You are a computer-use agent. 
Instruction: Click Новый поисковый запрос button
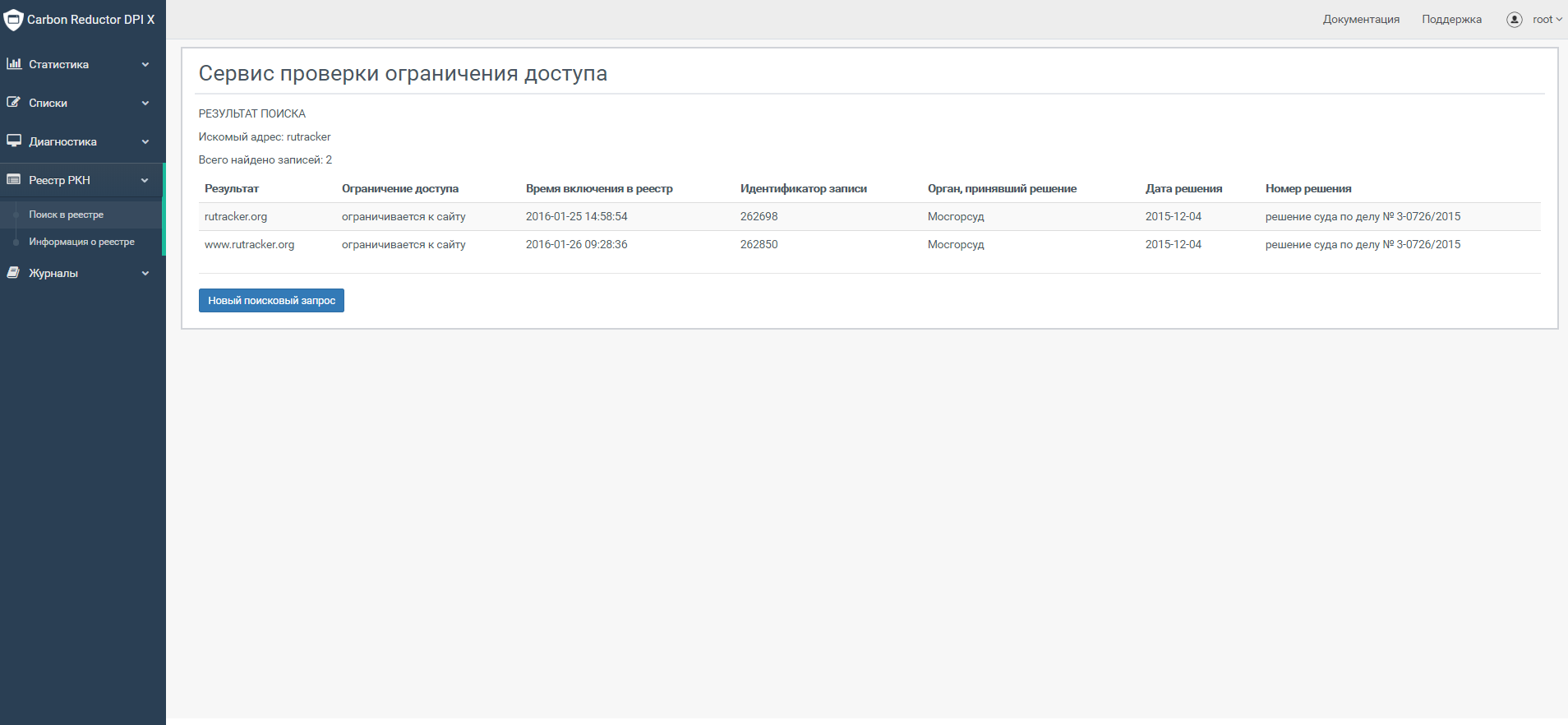pos(271,300)
